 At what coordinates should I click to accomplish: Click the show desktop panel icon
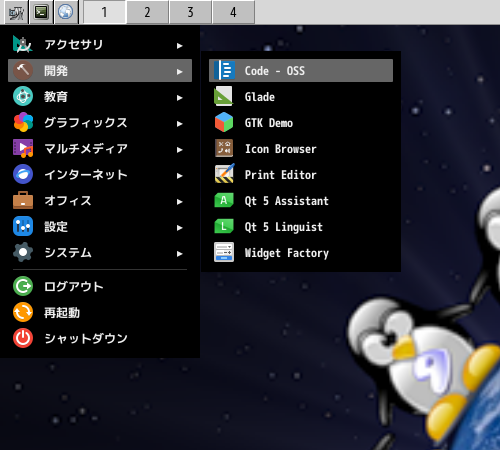tap(16, 12)
